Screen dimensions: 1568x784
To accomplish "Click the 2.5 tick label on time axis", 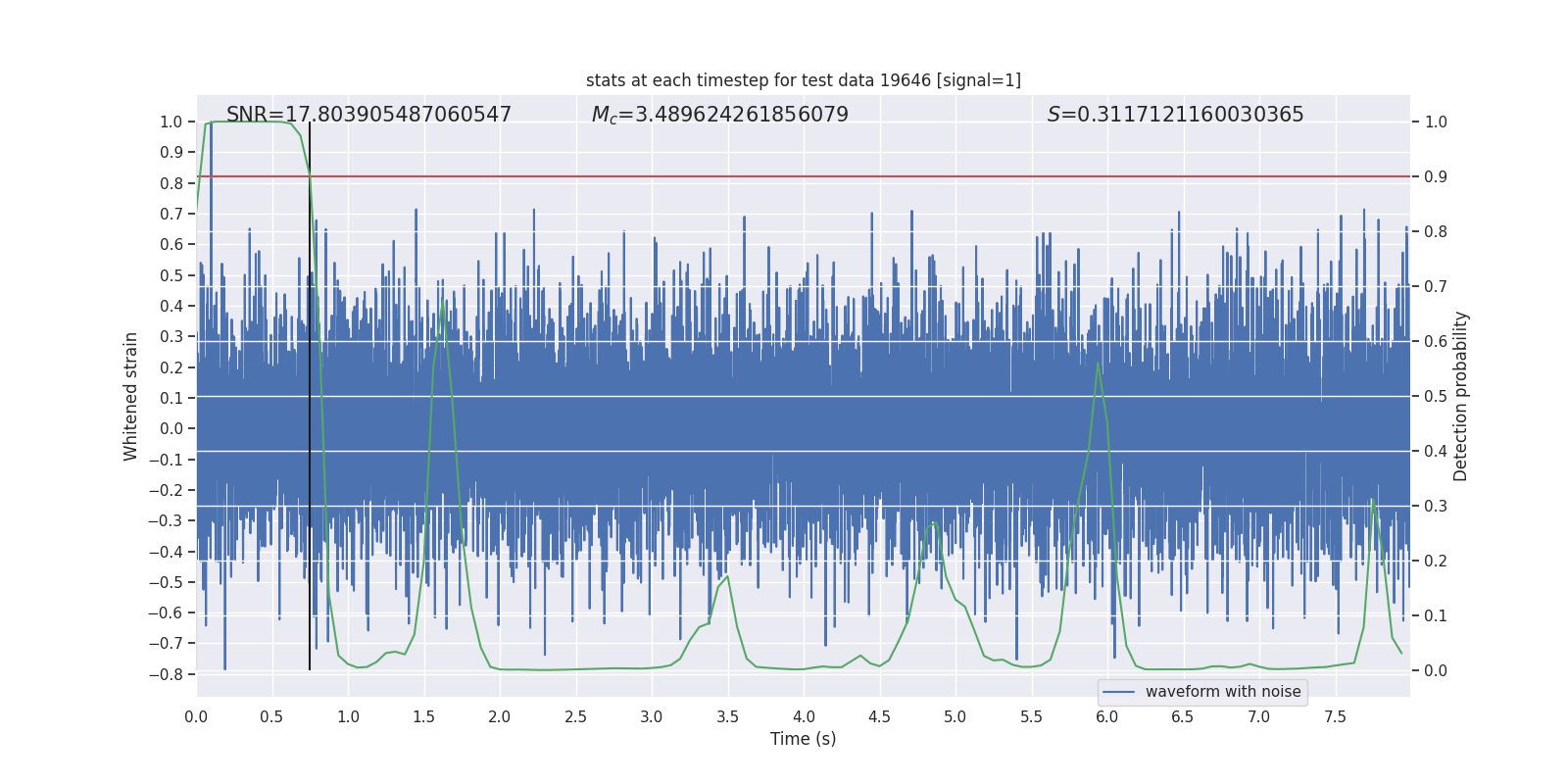I will (575, 716).
